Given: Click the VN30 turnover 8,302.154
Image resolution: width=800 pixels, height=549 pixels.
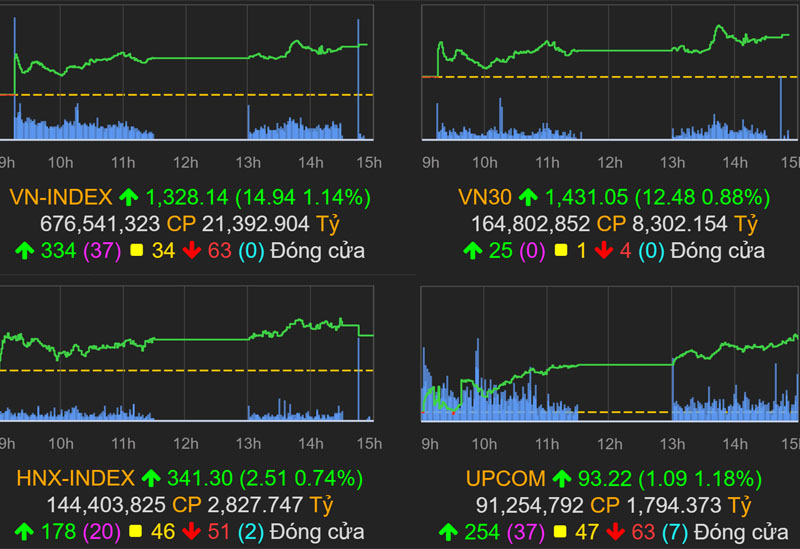Looking at the screenshot, I should click(x=680, y=224).
